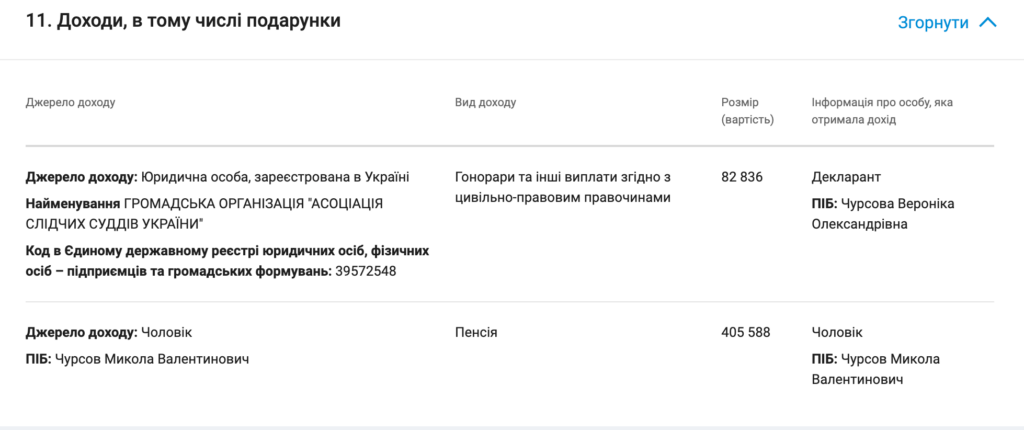The height and width of the screenshot is (430, 1024).
Task: Click the amount 82 836
Action: click(742, 177)
